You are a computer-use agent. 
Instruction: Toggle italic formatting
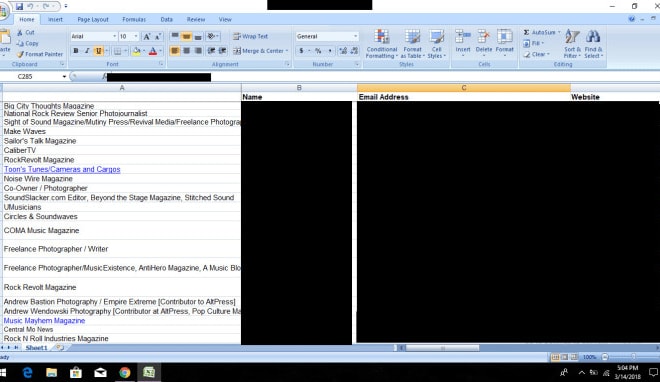(87, 51)
